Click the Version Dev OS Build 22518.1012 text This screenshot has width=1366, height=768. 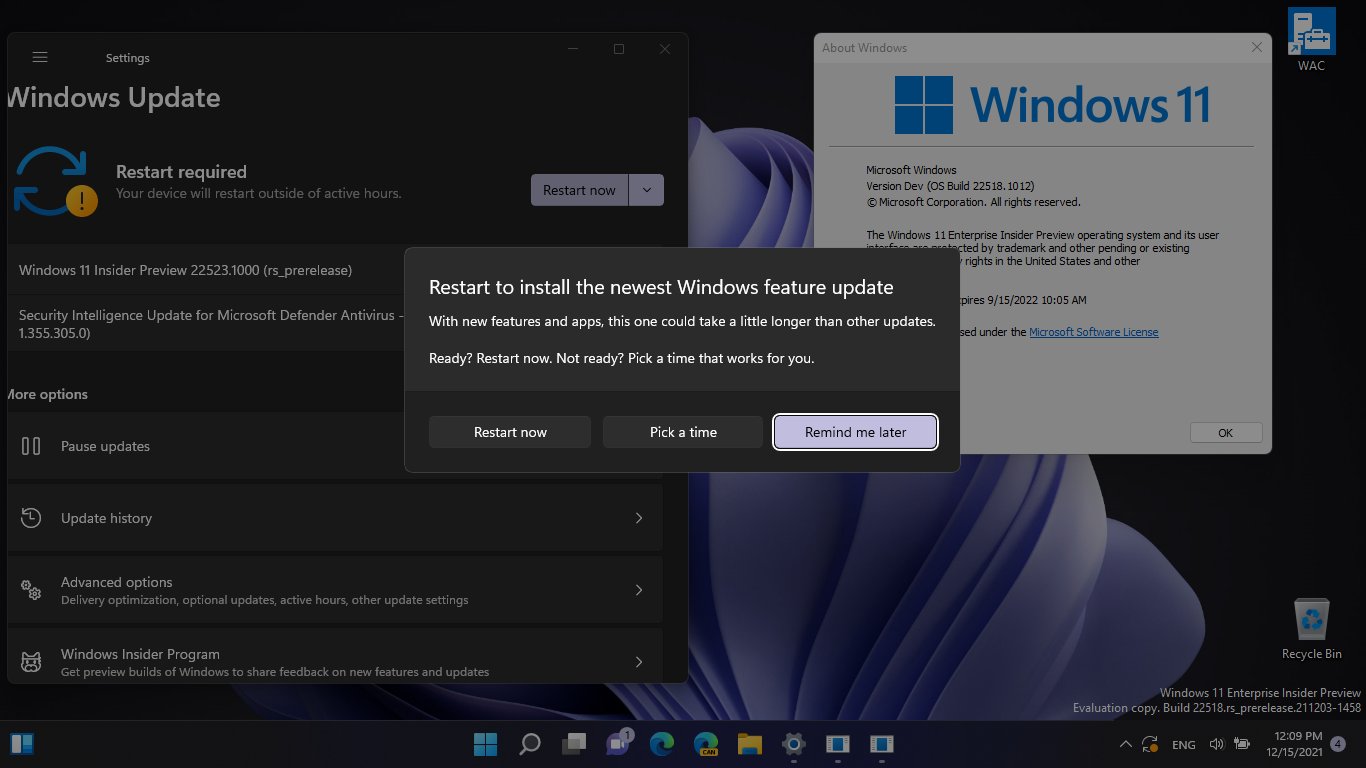(x=950, y=186)
